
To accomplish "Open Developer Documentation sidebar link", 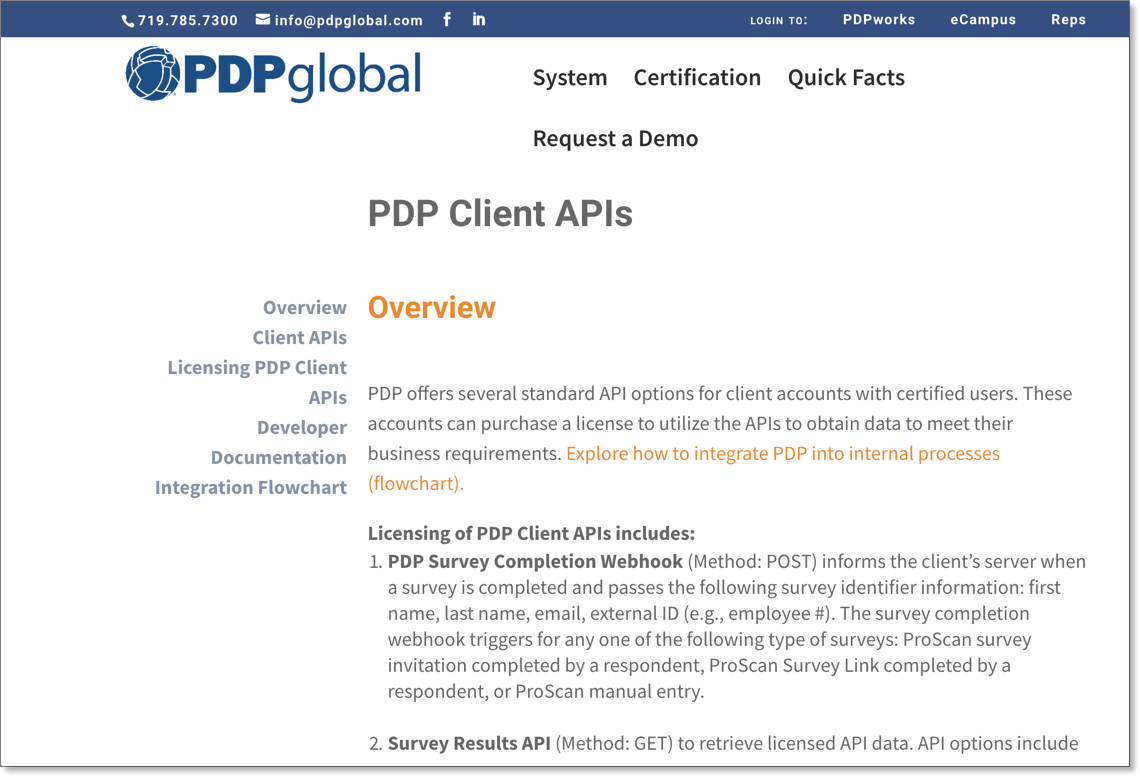I will click(279, 442).
